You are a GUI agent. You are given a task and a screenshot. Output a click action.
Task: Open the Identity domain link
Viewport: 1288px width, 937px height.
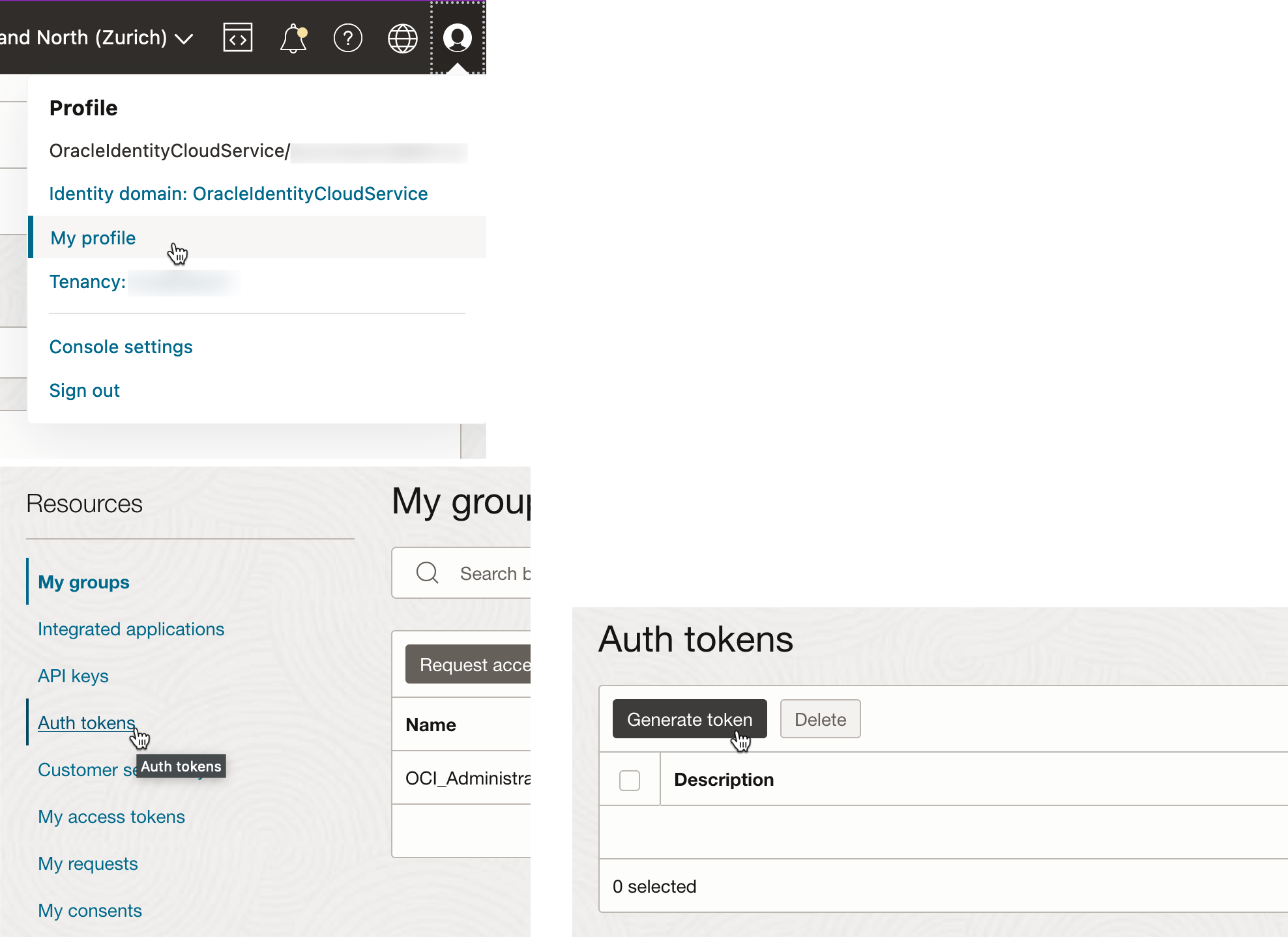239,194
